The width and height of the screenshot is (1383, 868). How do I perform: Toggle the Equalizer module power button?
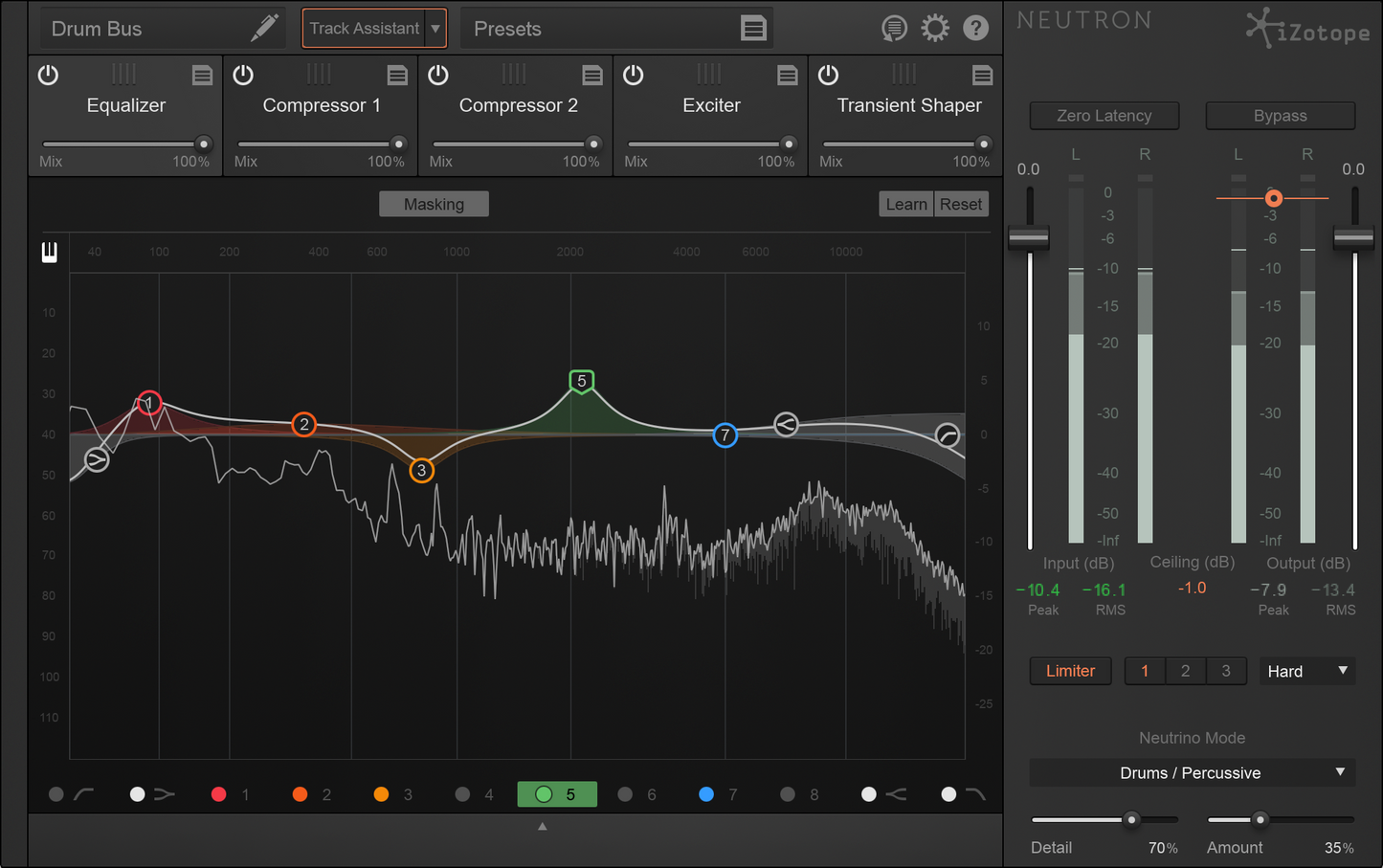48,75
